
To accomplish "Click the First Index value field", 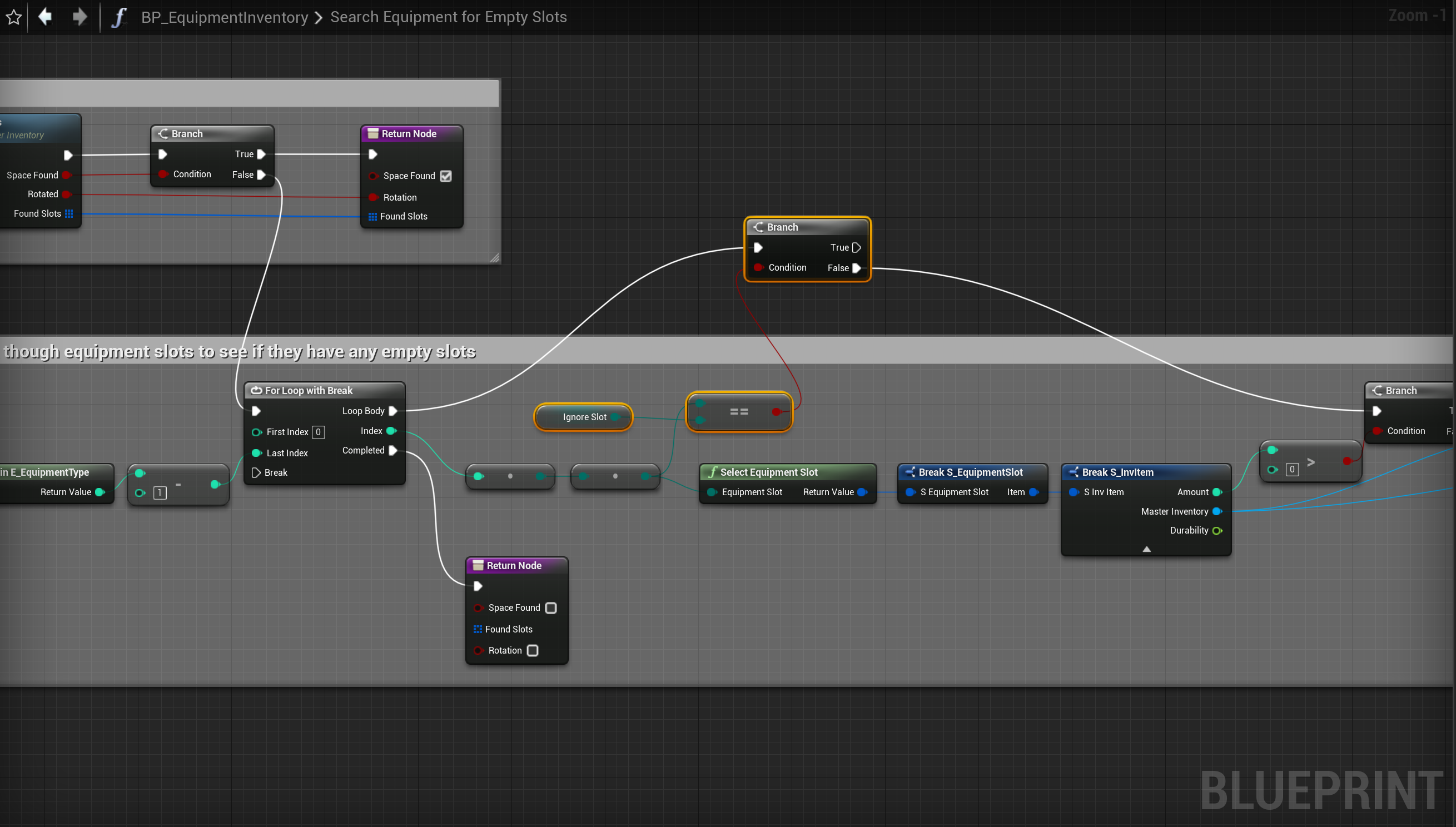I will tap(318, 432).
